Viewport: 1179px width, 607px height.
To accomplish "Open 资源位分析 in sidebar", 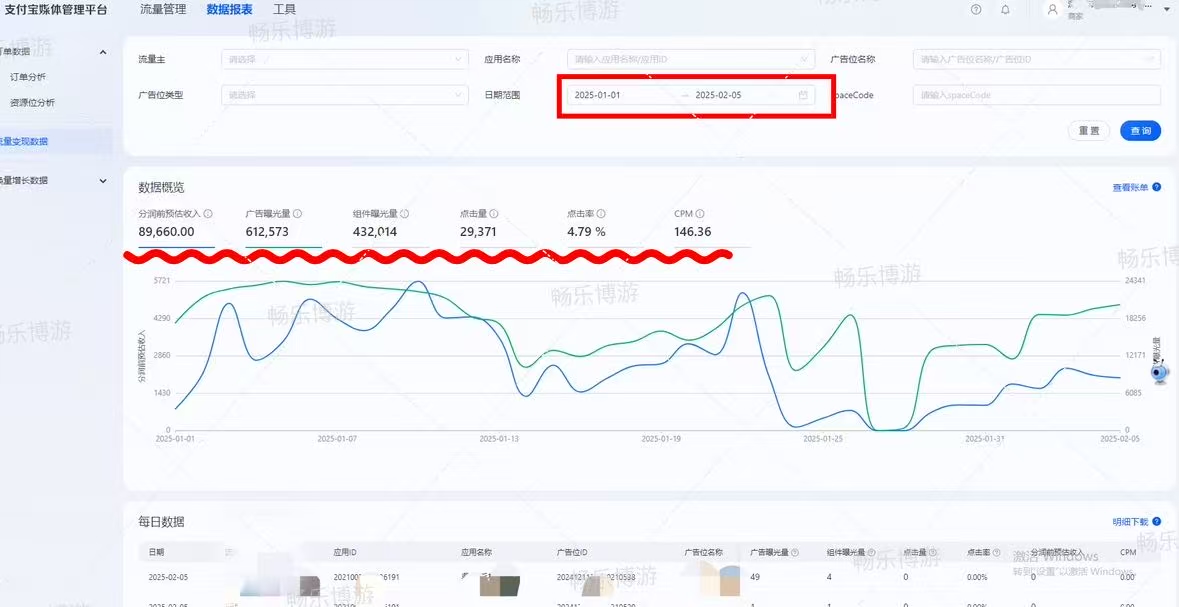I will [x=32, y=103].
